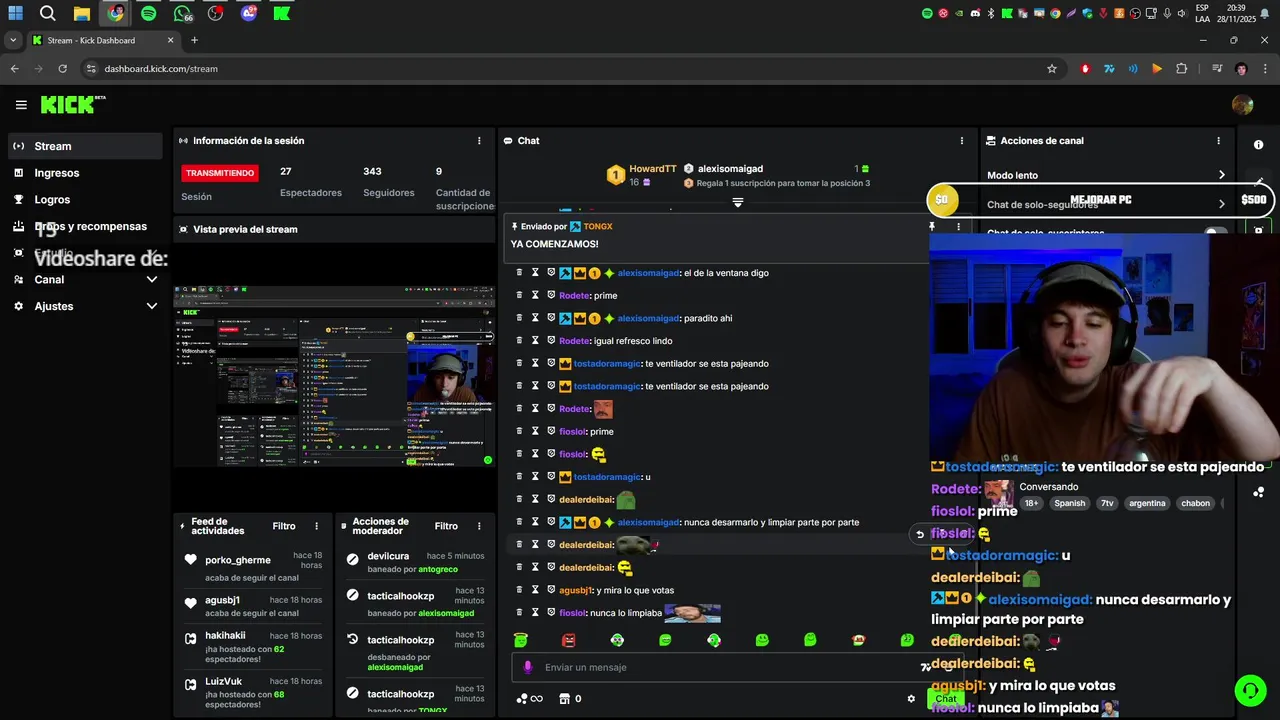The height and width of the screenshot is (720, 1280).
Task: Timeout alexisomaigad on the 'paradito ahi' message
Action: pyautogui.click(x=535, y=318)
